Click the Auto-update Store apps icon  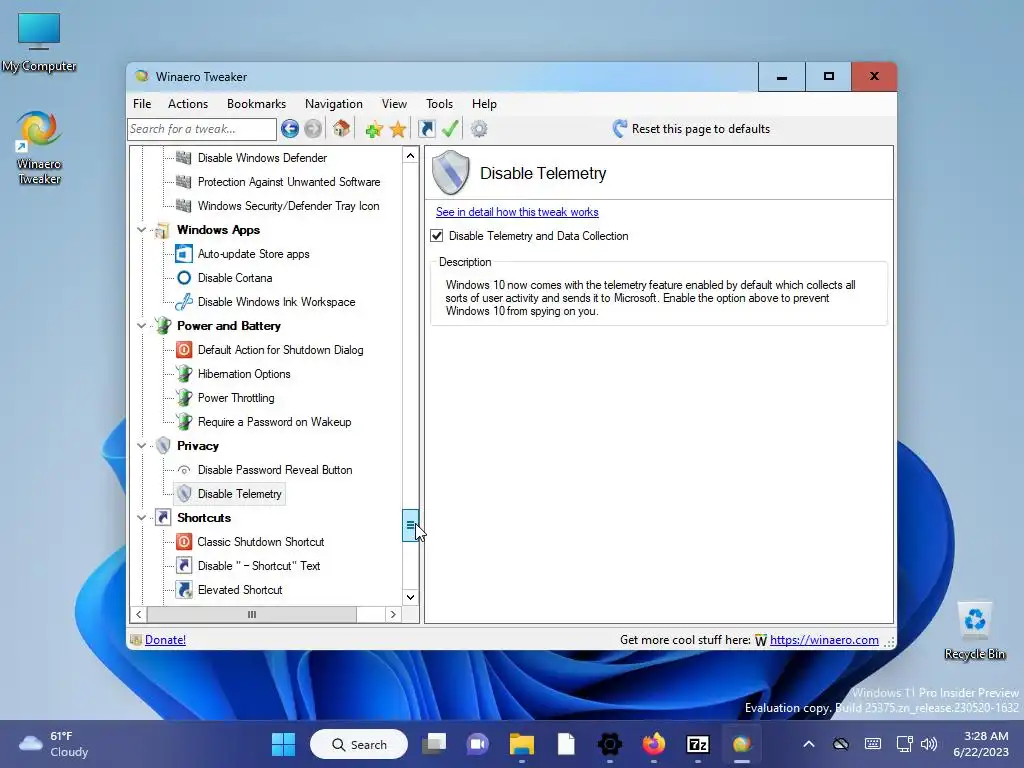184,253
